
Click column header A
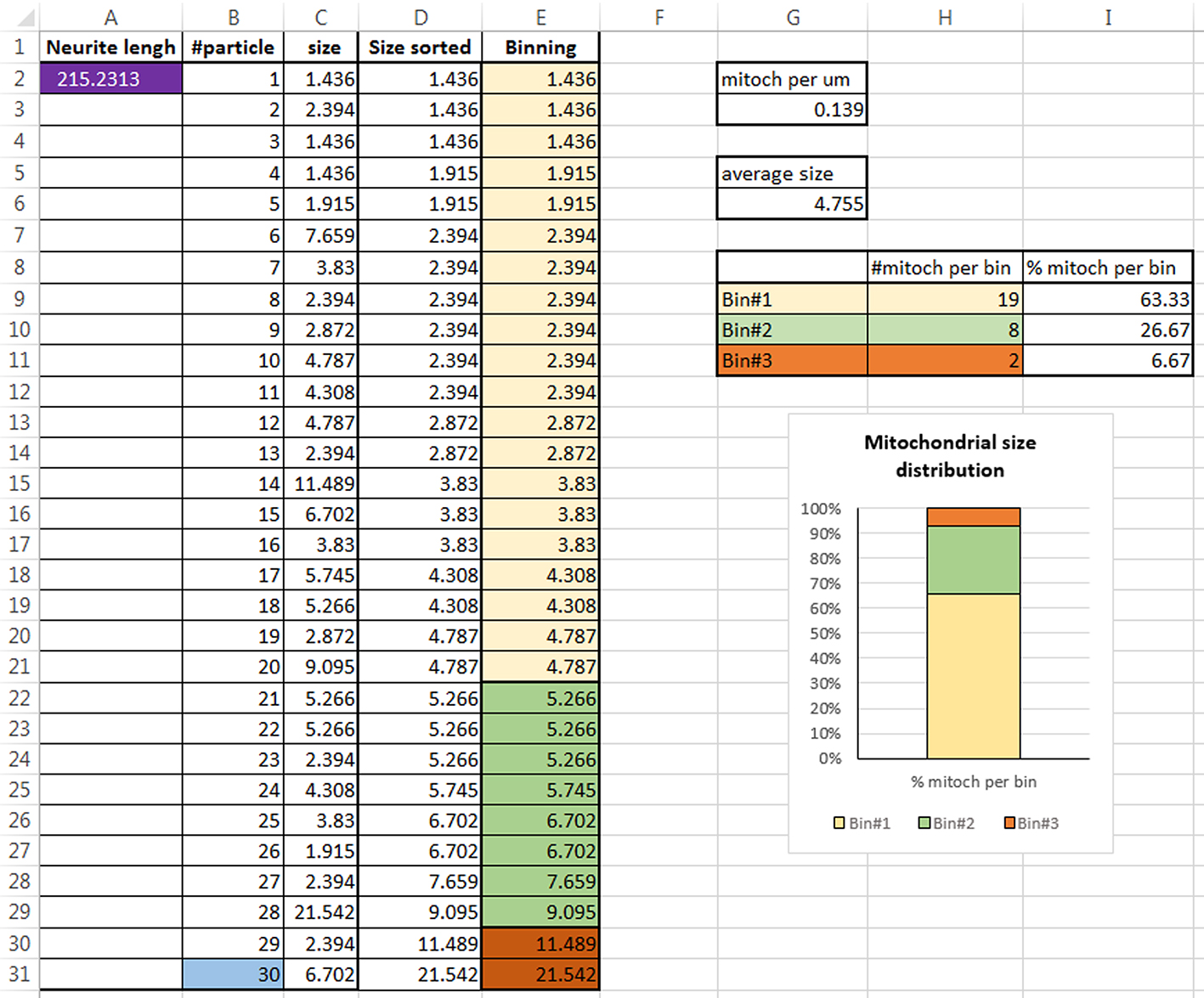click(x=110, y=17)
